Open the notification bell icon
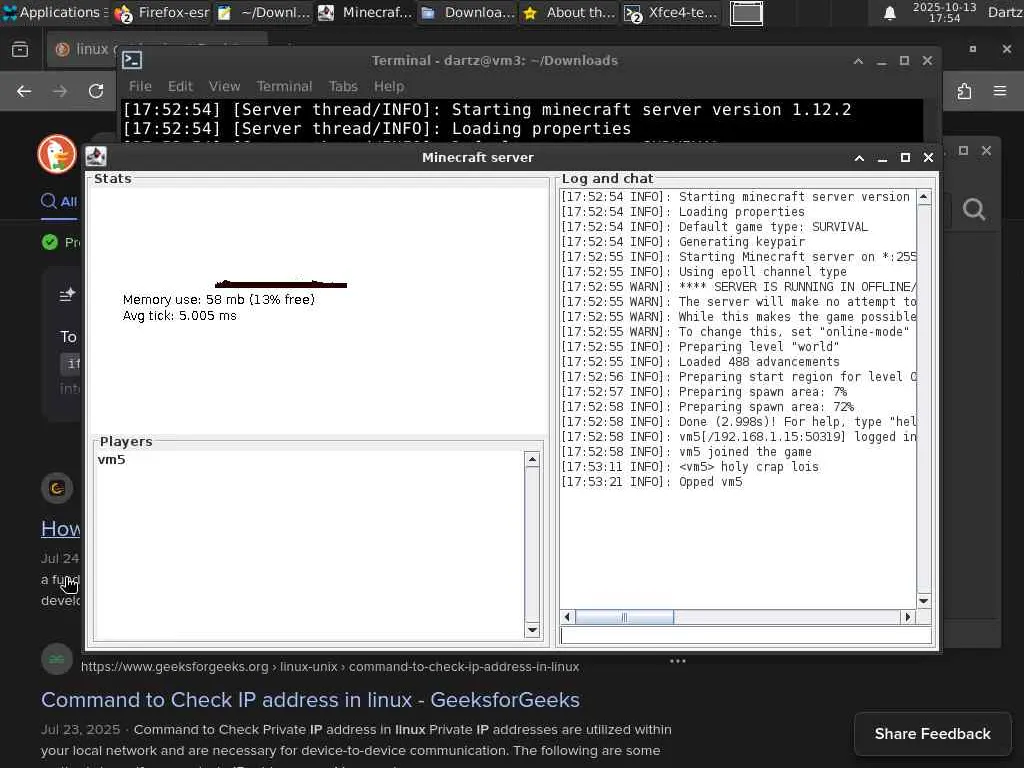The height and width of the screenshot is (768, 1024). click(889, 13)
